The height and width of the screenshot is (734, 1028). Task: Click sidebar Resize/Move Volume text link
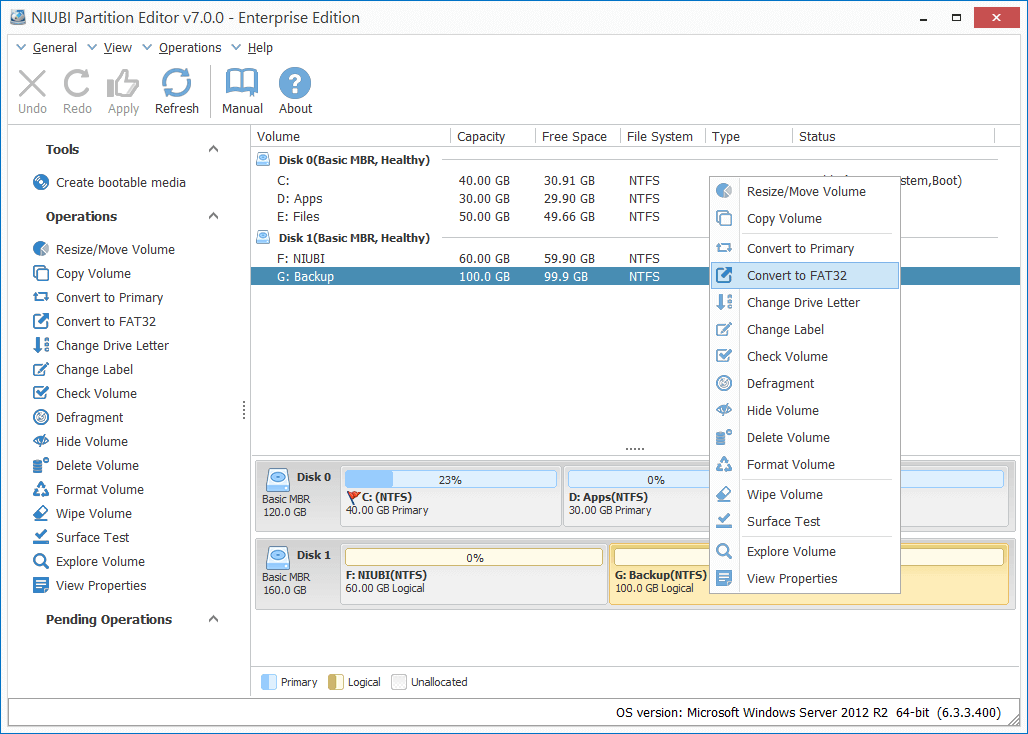115,249
